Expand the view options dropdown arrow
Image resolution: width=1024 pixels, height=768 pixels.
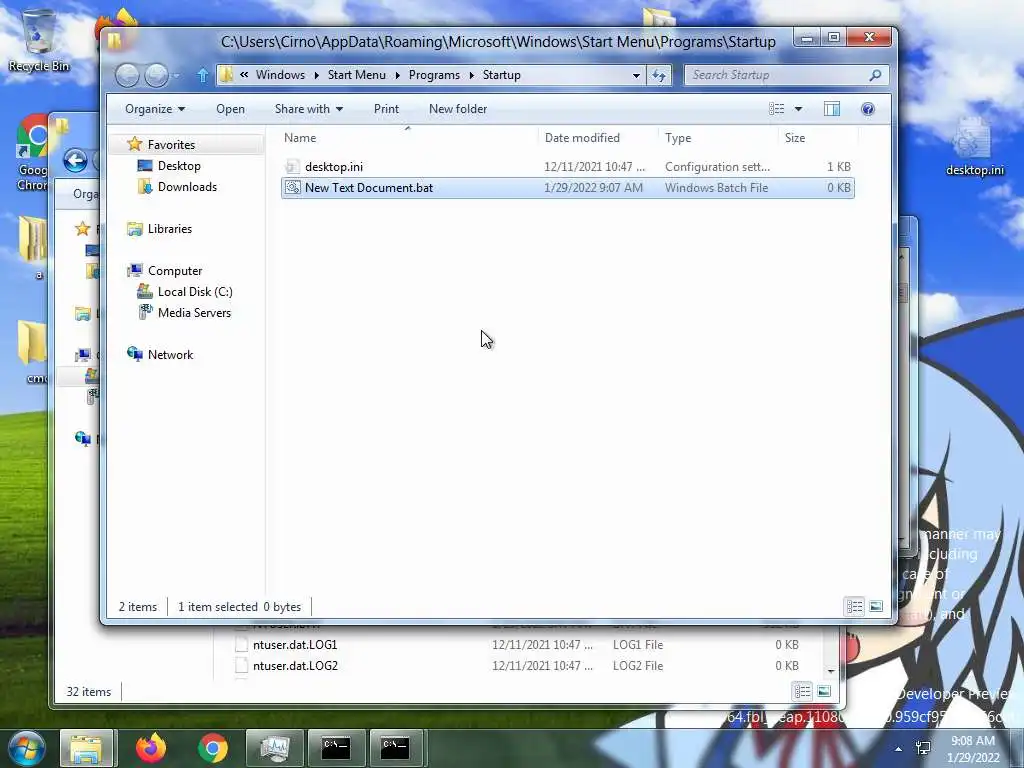click(798, 109)
